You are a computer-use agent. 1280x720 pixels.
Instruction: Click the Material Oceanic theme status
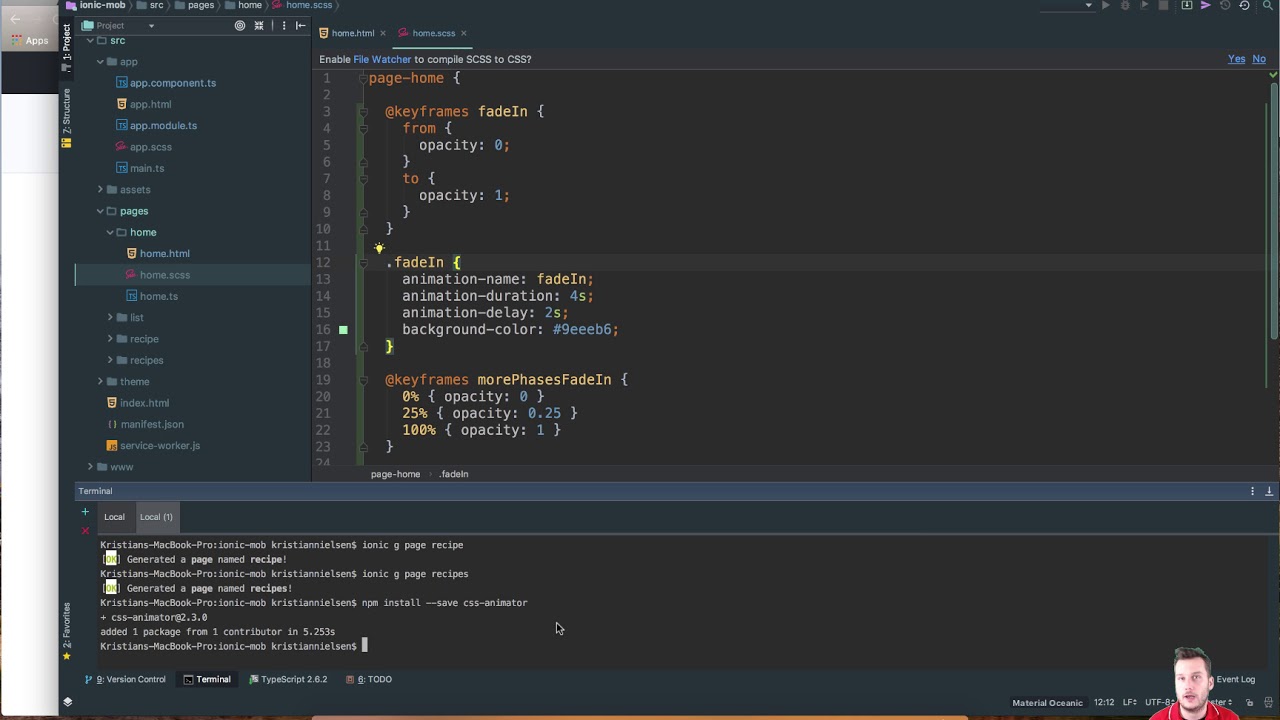tap(1047, 702)
